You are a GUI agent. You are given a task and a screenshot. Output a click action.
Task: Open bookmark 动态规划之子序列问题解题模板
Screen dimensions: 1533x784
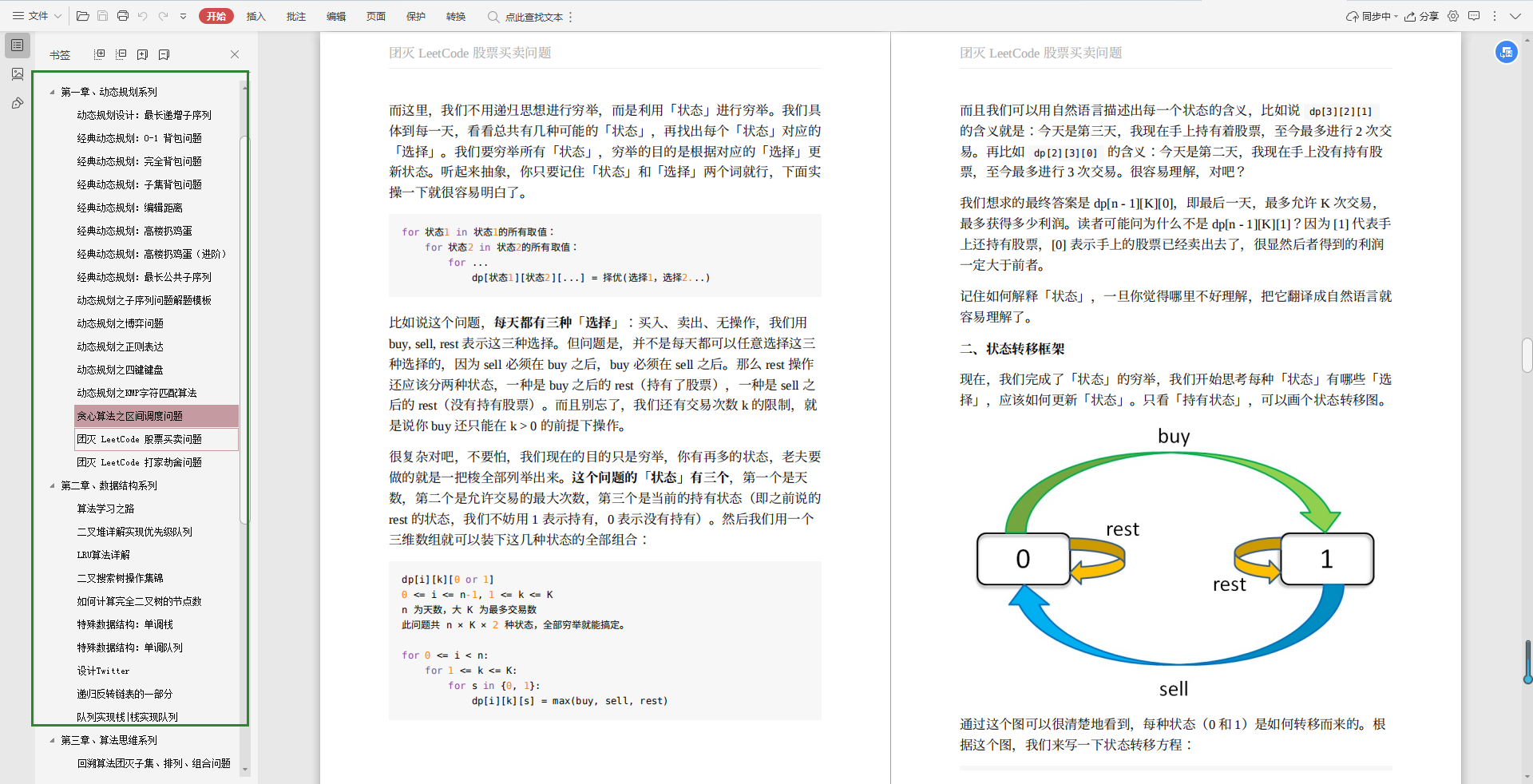click(144, 300)
